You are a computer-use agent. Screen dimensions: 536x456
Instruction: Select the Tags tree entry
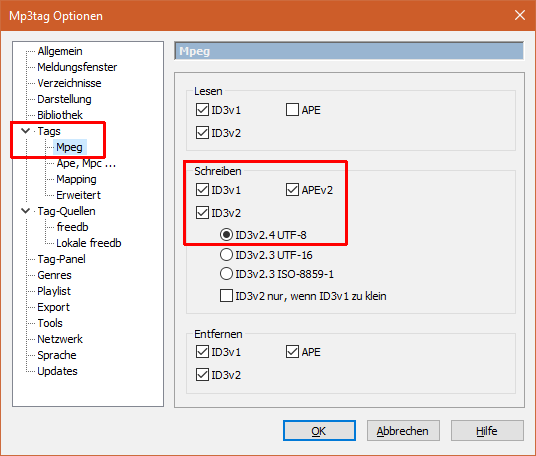[49, 131]
